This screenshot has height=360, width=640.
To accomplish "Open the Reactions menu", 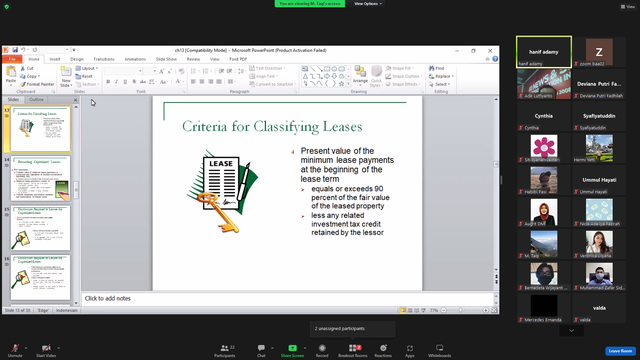I will (x=383, y=350).
